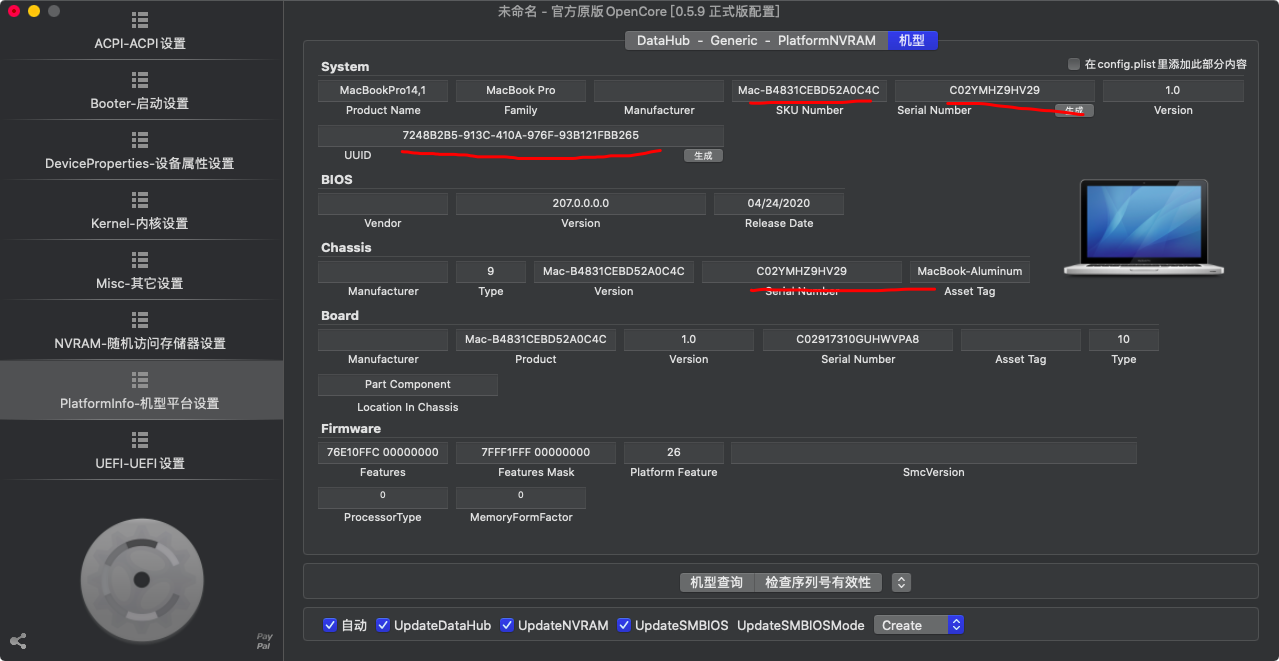Open the UpdateSMBIOSMode Create dropdown

click(918, 625)
